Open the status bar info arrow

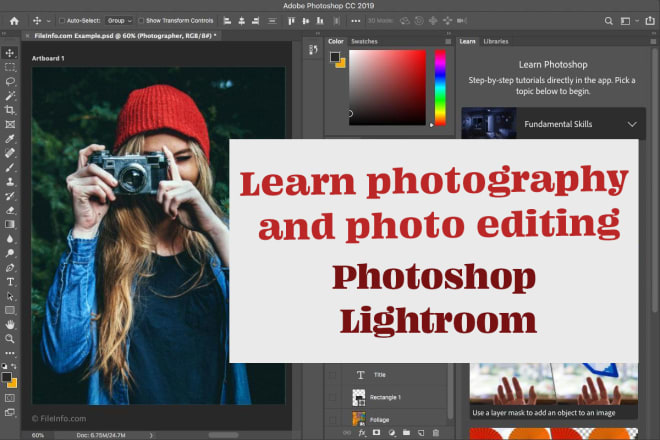[151, 435]
